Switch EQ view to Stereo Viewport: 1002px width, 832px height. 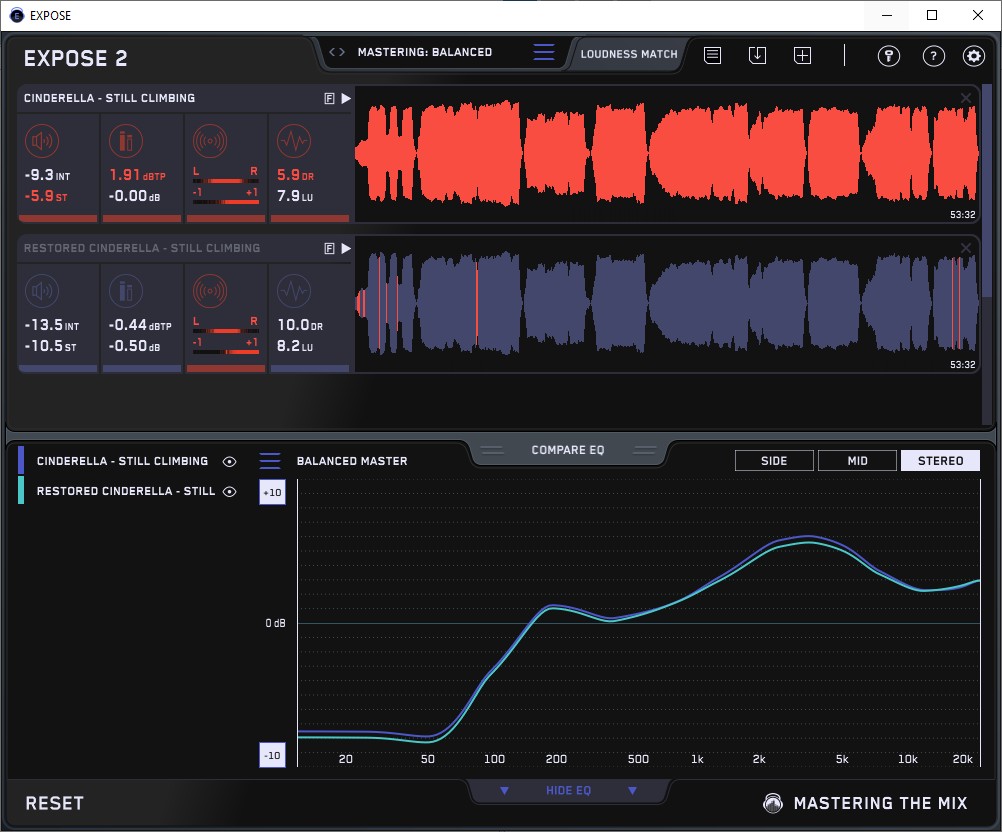tap(940, 461)
